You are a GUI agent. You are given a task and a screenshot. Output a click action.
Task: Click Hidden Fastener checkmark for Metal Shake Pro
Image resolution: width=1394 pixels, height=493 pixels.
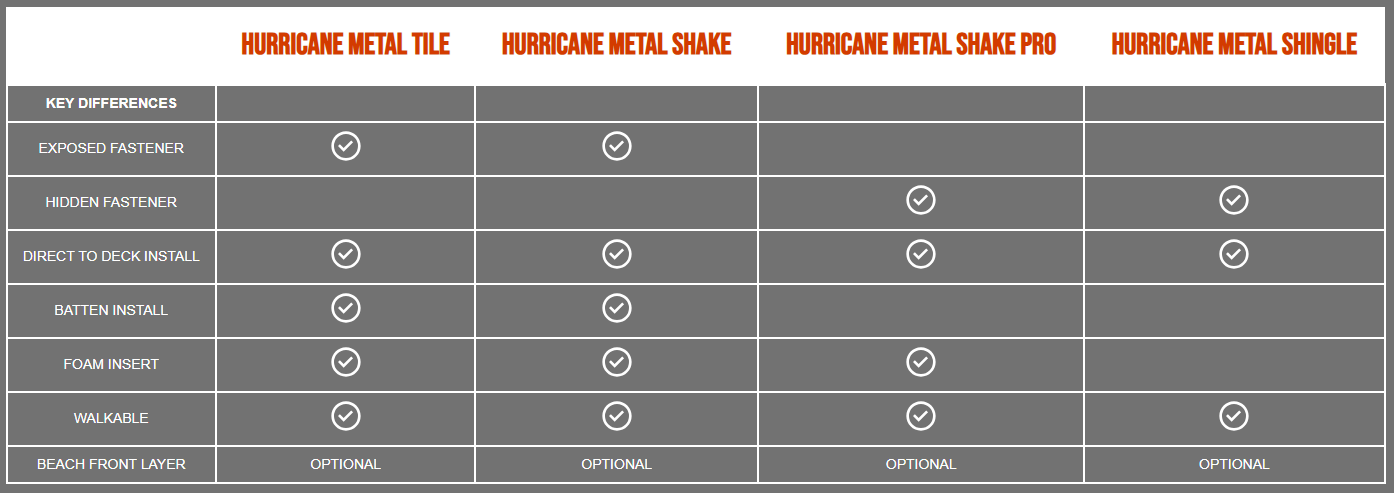click(x=921, y=200)
